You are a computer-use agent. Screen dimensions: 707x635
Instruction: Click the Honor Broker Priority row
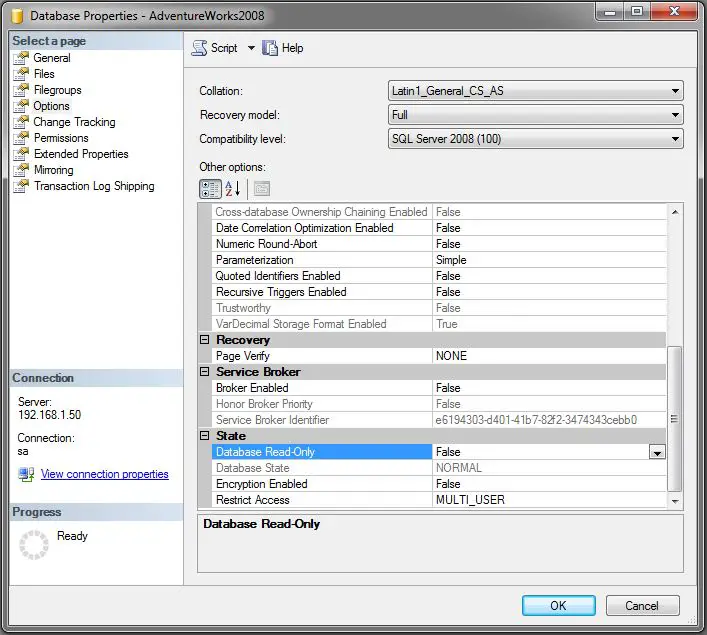439,404
